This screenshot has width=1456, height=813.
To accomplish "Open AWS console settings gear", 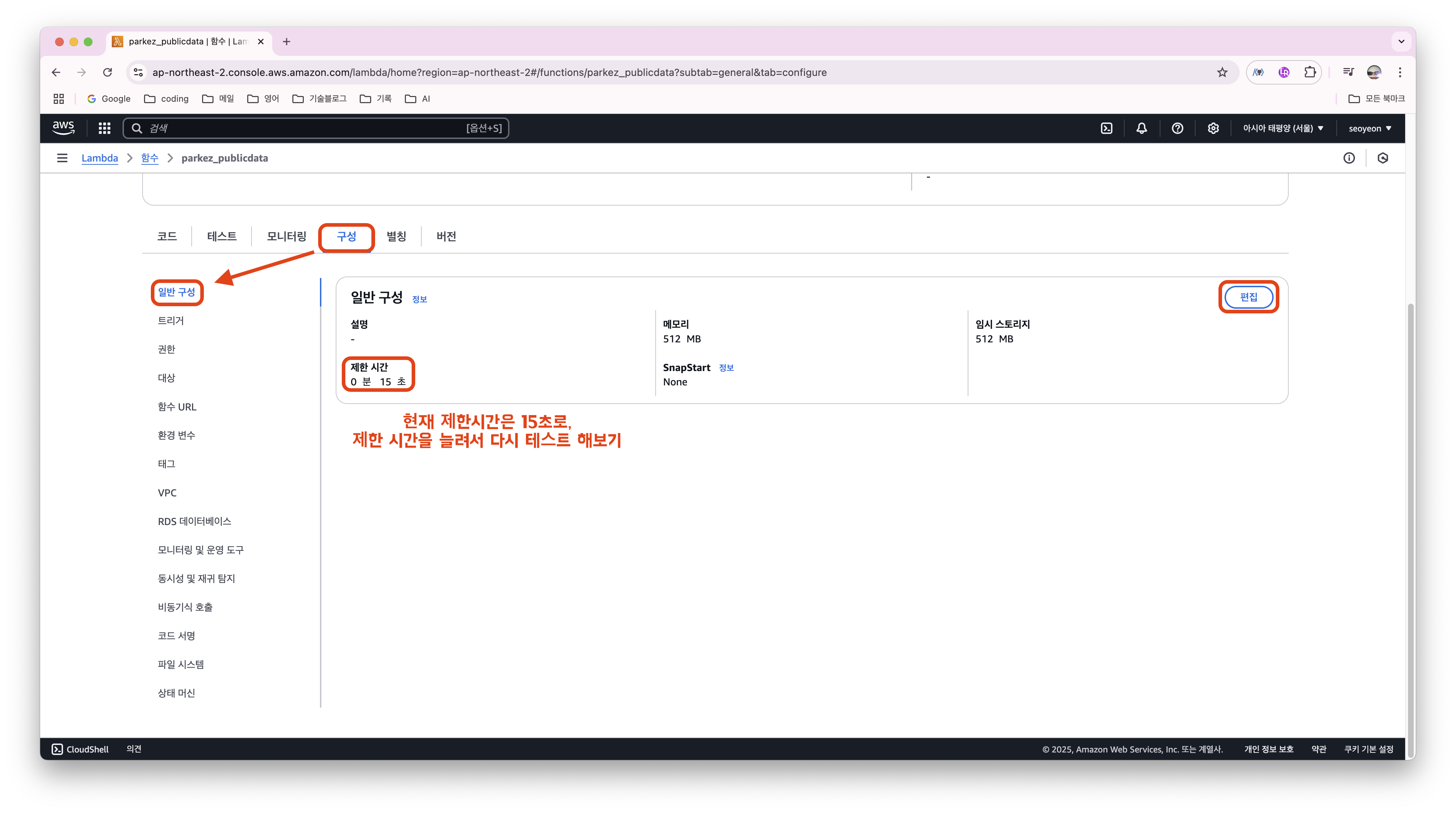I will tap(1213, 128).
